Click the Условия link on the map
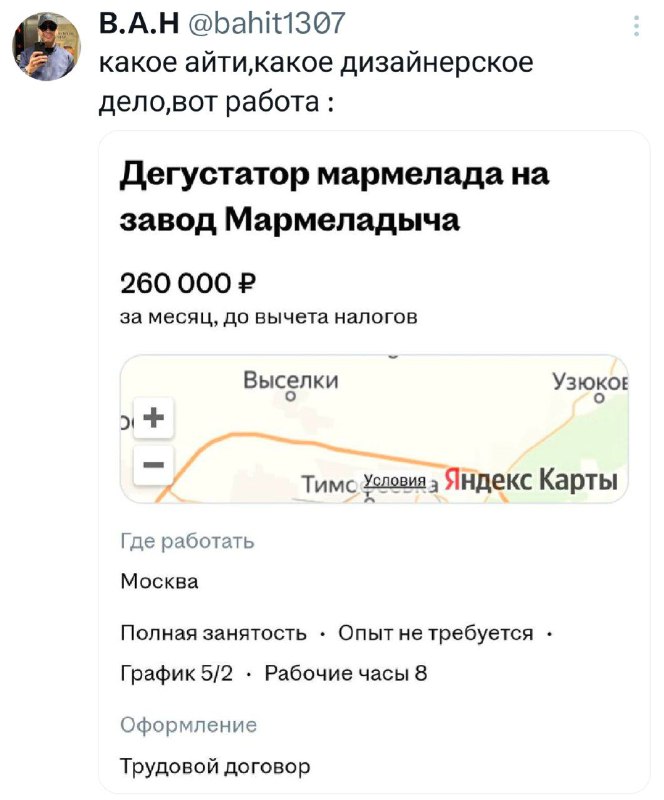This screenshot has height=800, width=664. [395, 481]
